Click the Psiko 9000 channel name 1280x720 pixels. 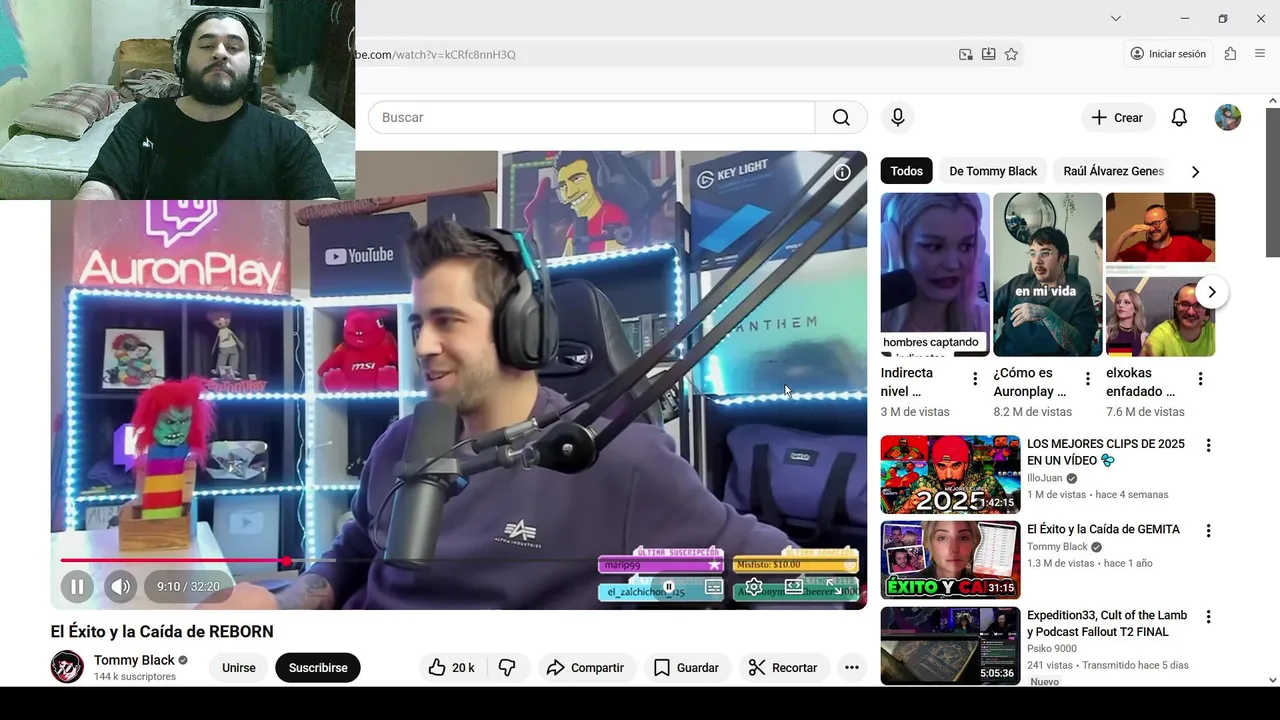tap(1051, 649)
